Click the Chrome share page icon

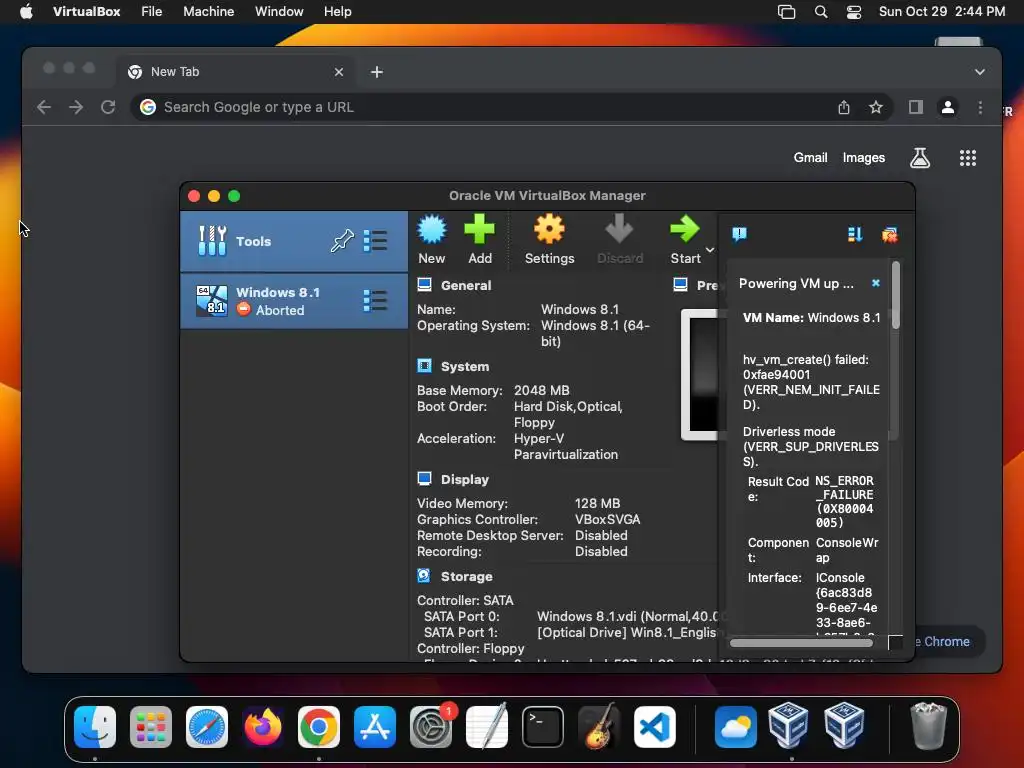pyautogui.click(x=844, y=107)
